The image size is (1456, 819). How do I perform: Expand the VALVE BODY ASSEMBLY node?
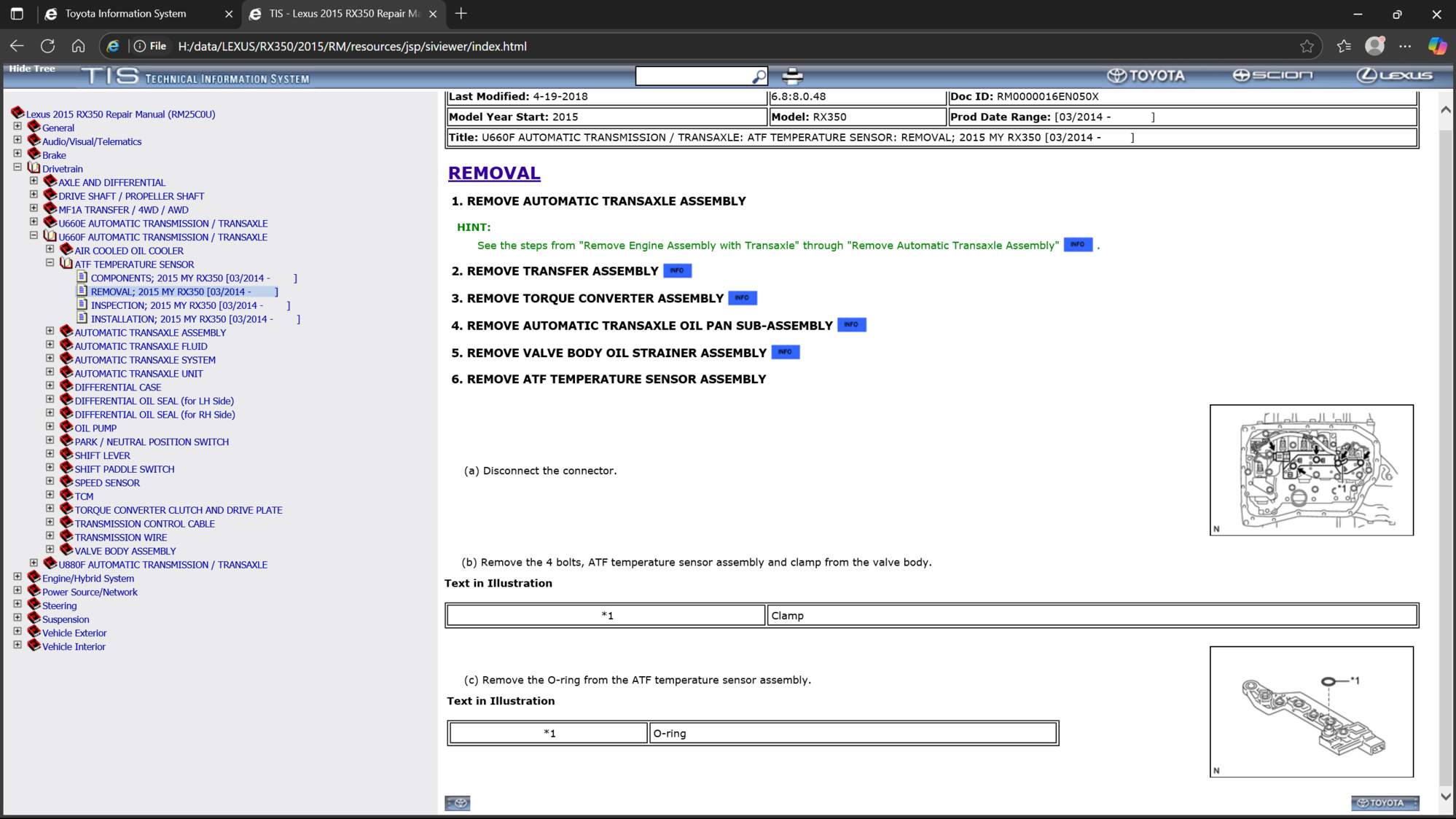(50, 550)
